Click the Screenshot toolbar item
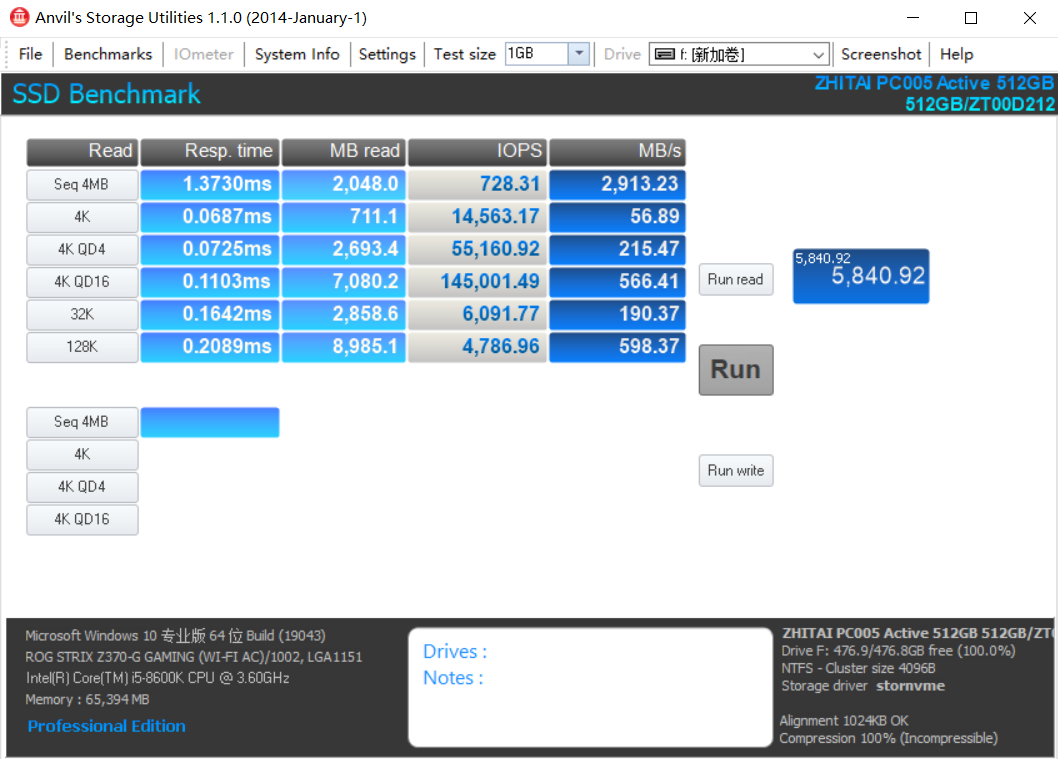 [881, 54]
